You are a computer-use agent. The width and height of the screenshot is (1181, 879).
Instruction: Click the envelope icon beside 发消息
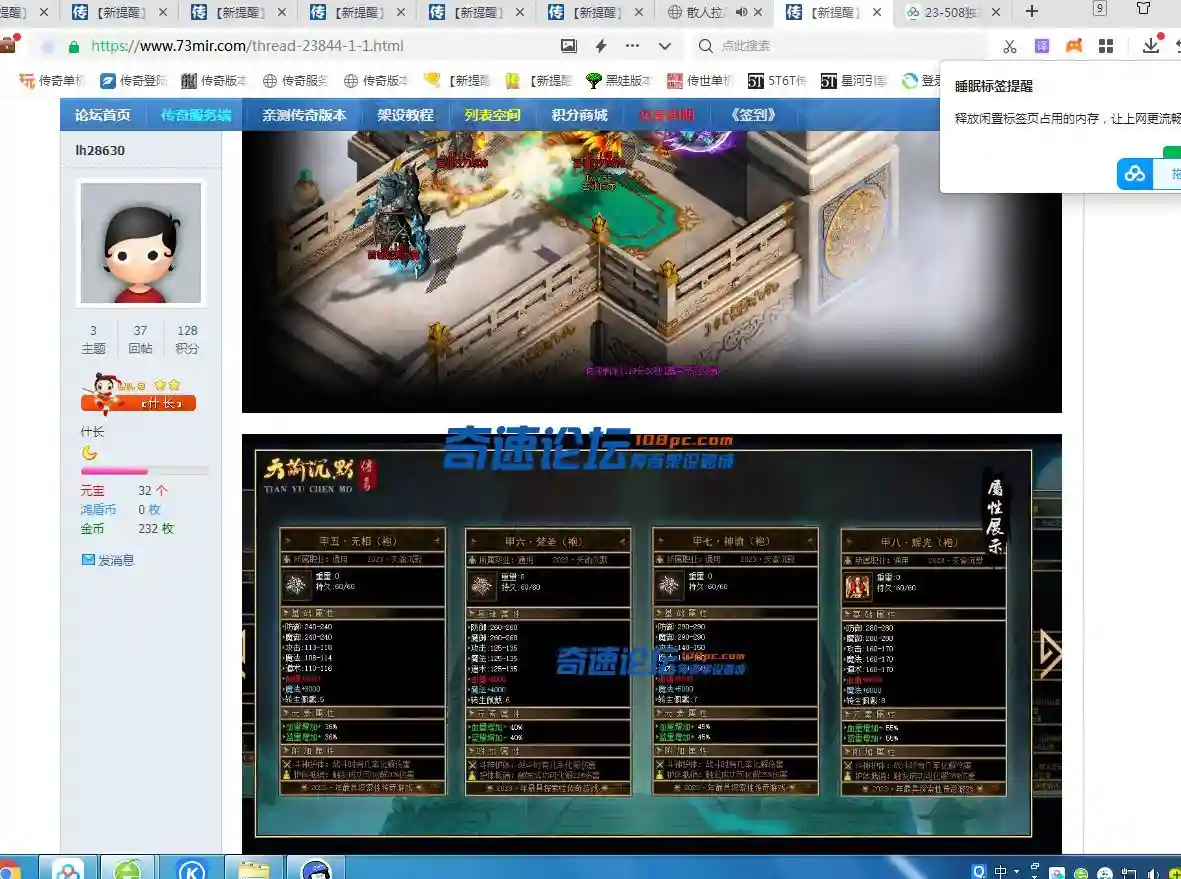pyautogui.click(x=88, y=560)
